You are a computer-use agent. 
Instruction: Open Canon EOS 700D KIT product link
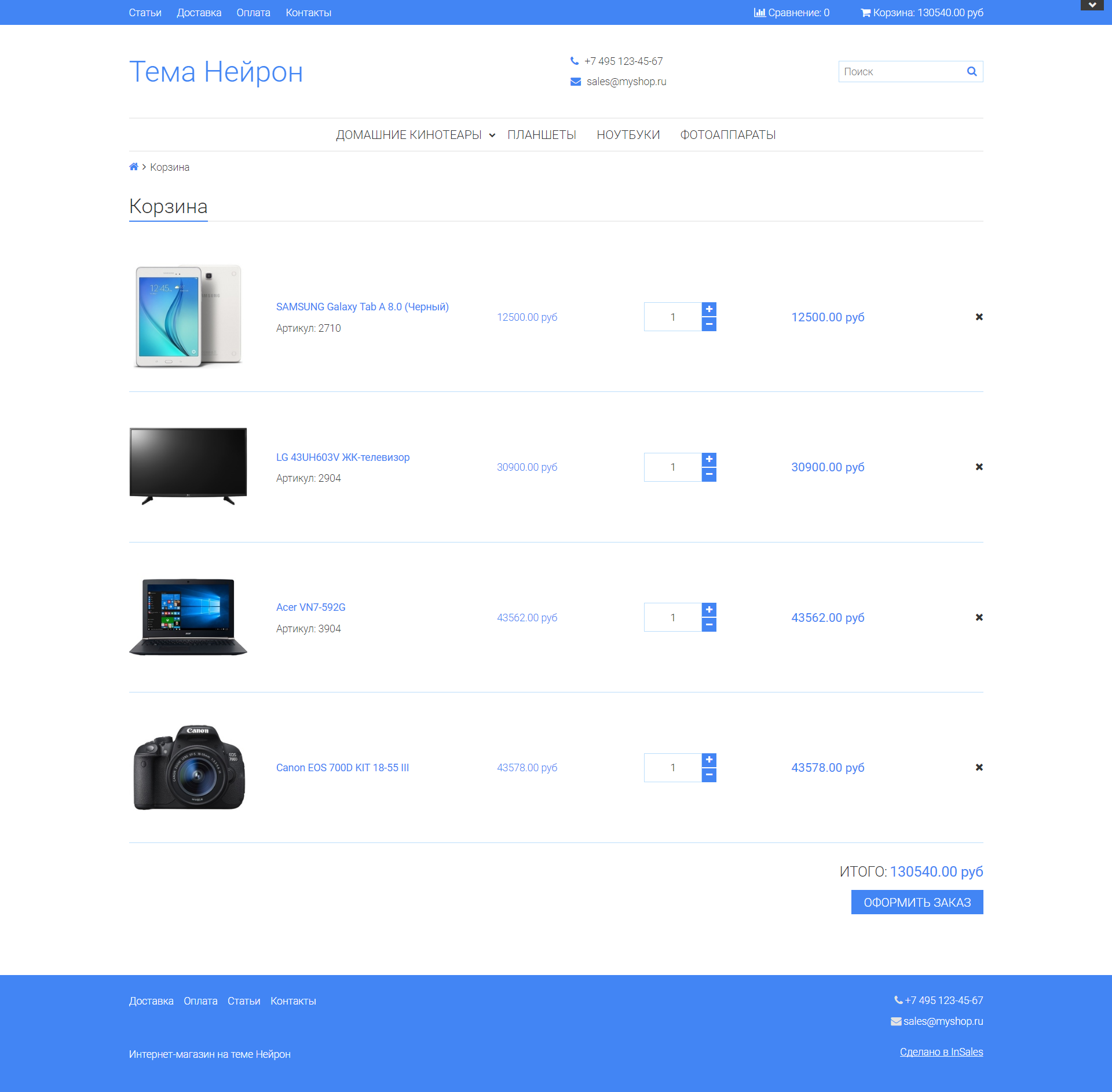pyautogui.click(x=343, y=768)
